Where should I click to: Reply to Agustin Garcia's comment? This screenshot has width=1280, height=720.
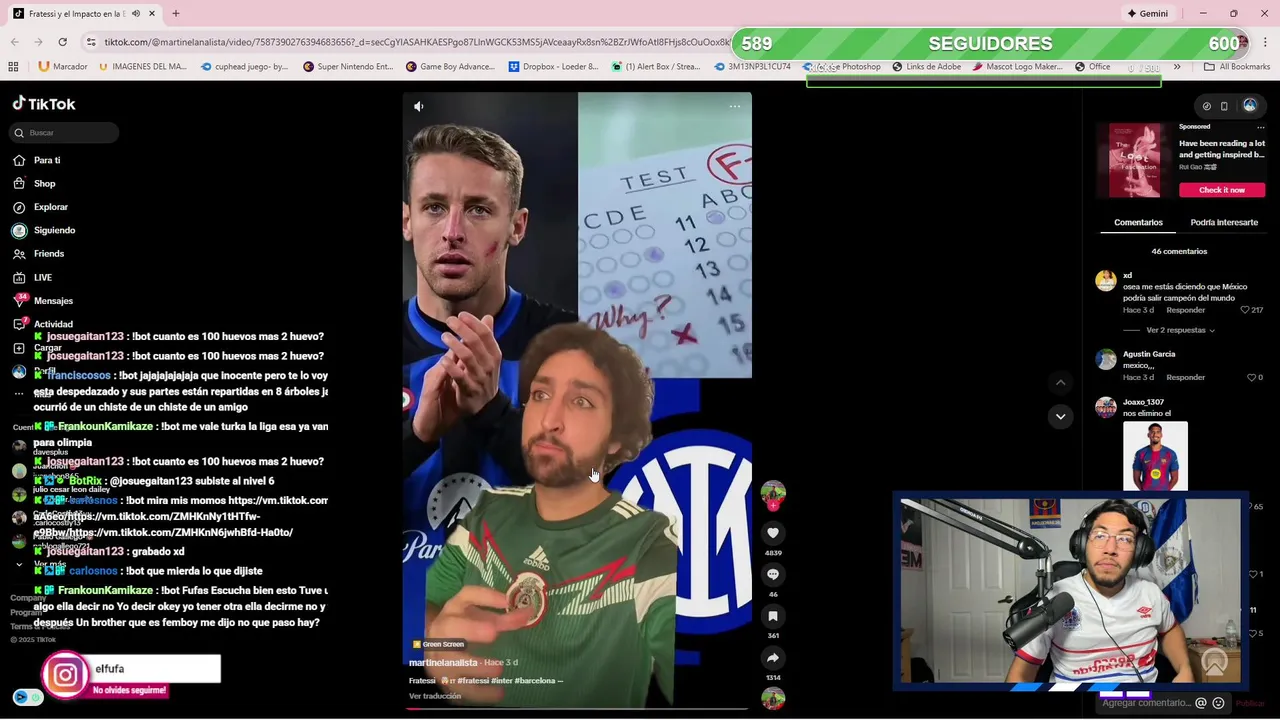click(x=1185, y=377)
